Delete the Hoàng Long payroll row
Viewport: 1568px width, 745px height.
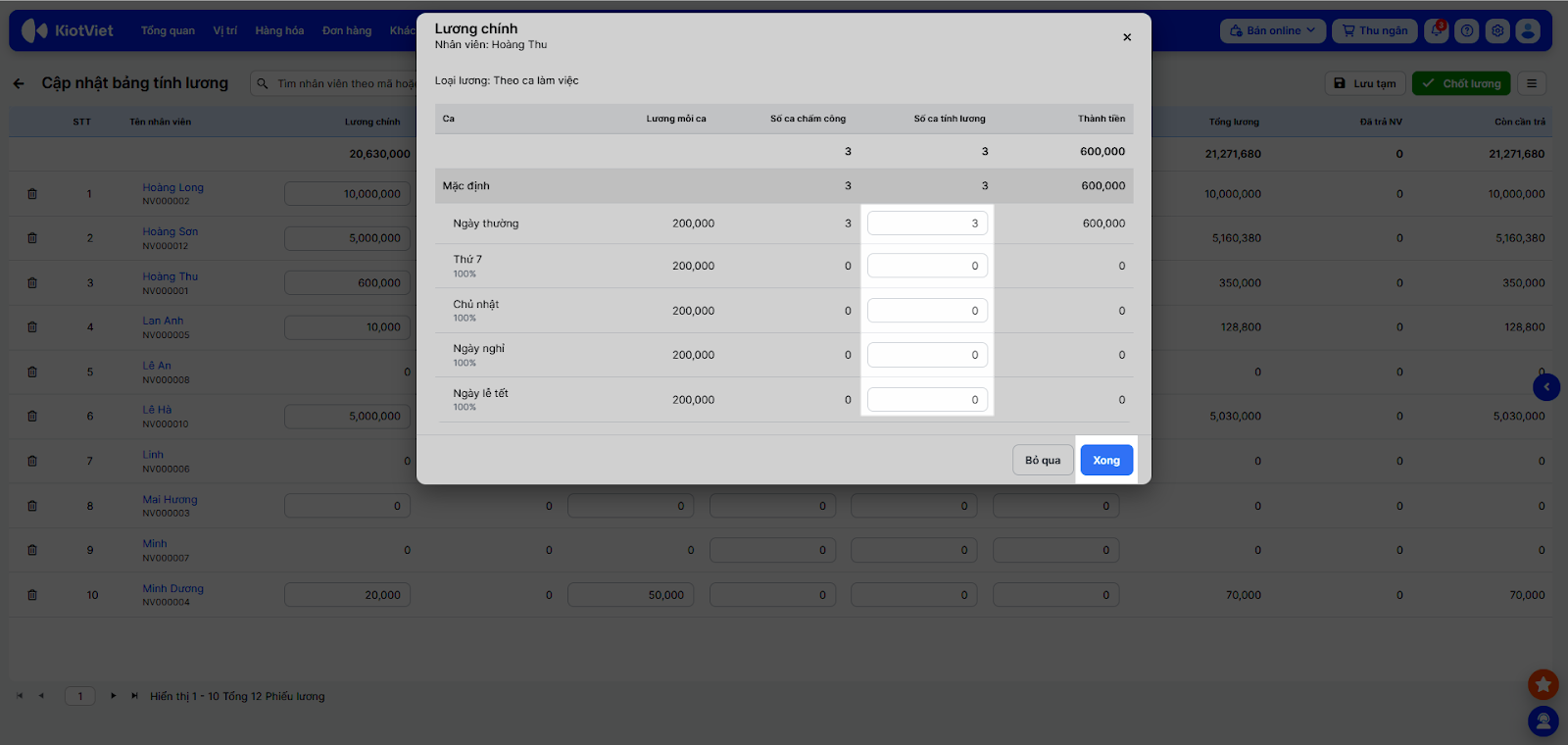click(32, 194)
